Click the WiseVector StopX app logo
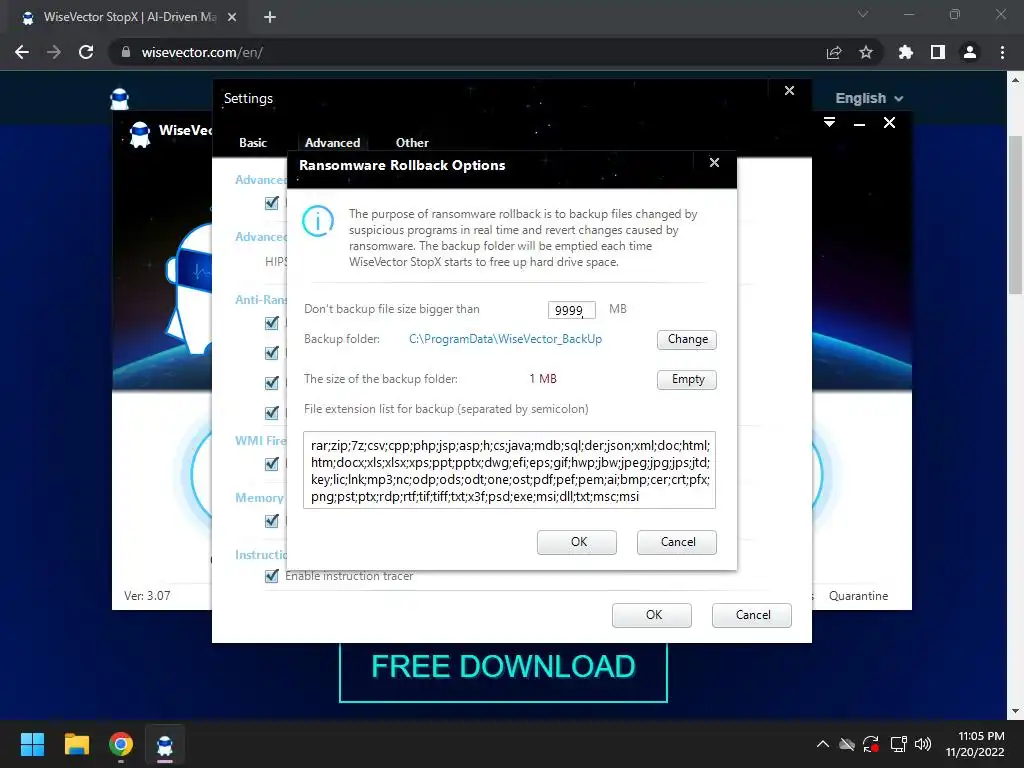 coord(140,135)
